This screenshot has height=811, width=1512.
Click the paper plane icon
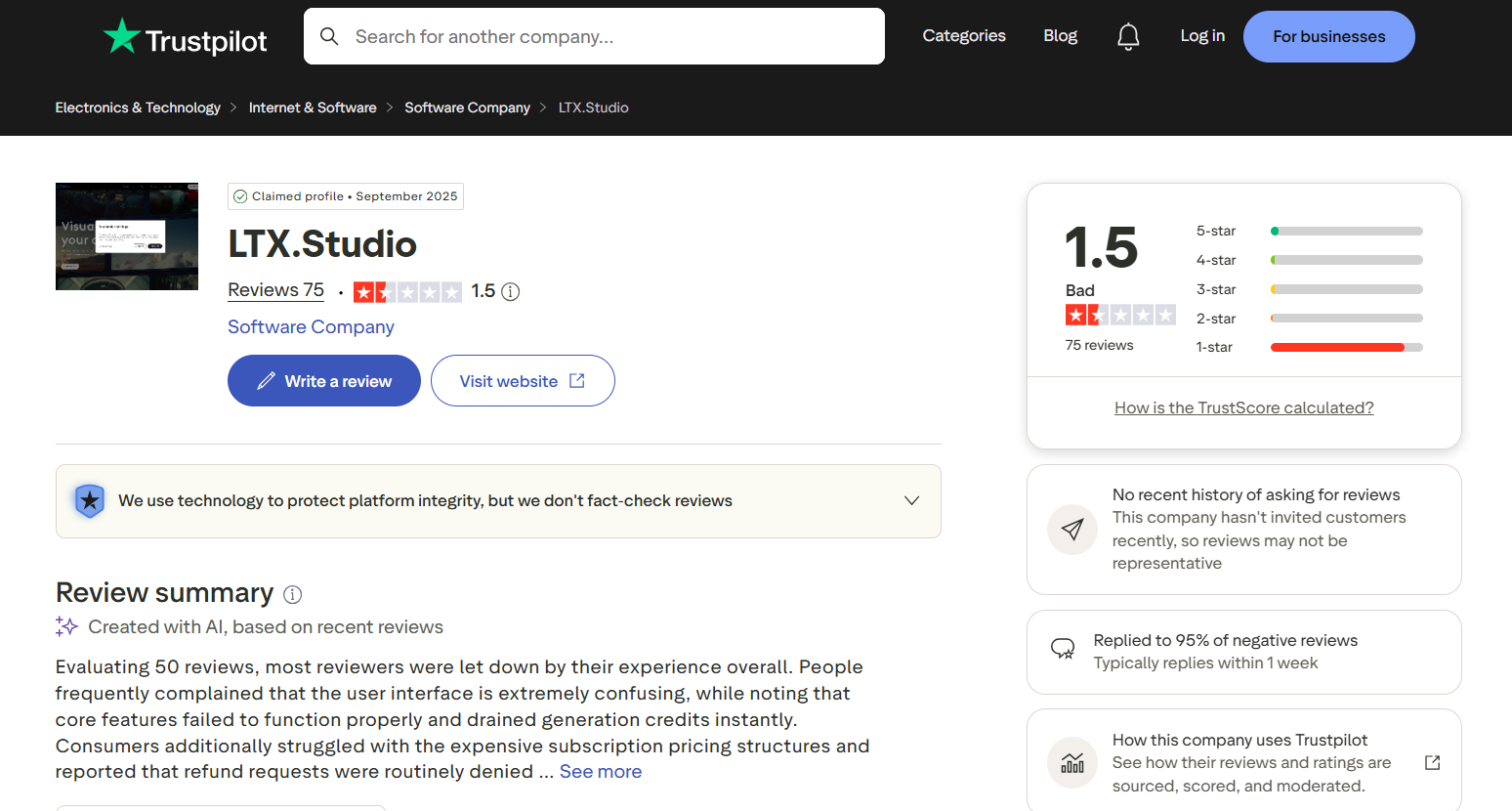click(1072, 530)
